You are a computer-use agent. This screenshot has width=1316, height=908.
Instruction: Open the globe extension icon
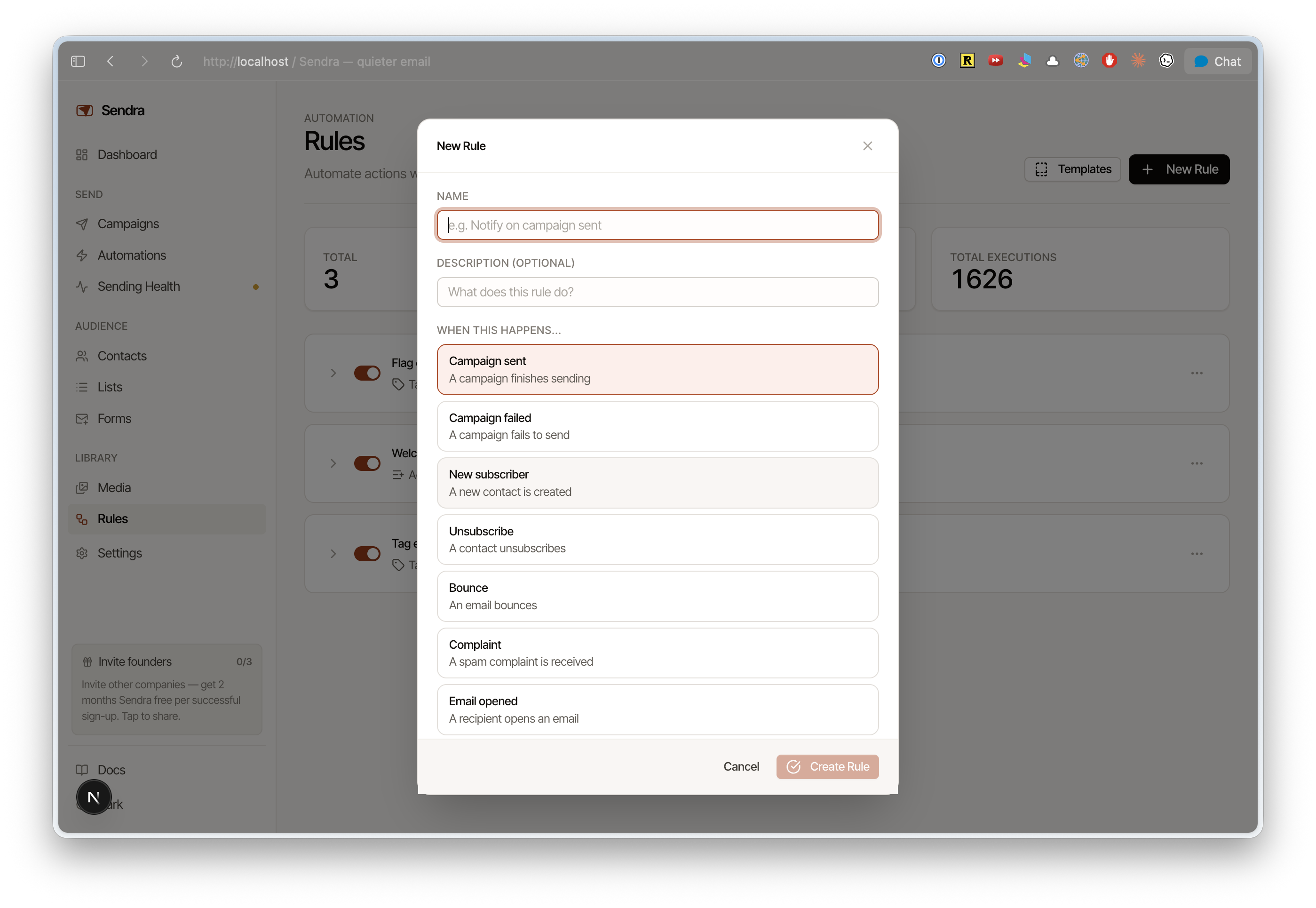(1080, 60)
